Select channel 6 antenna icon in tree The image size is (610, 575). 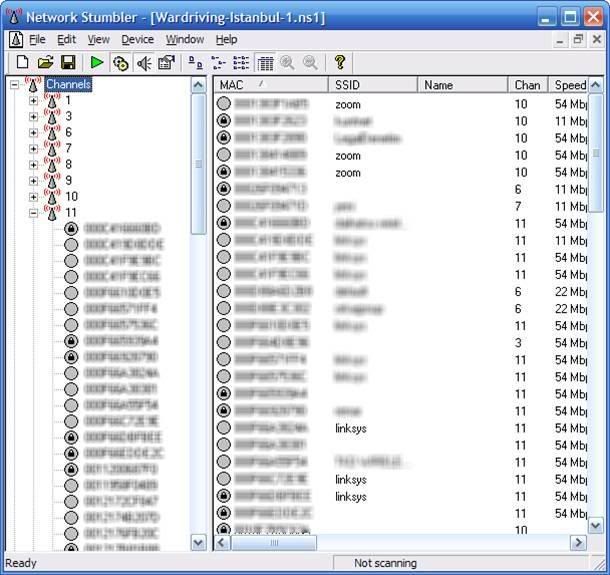52,132
